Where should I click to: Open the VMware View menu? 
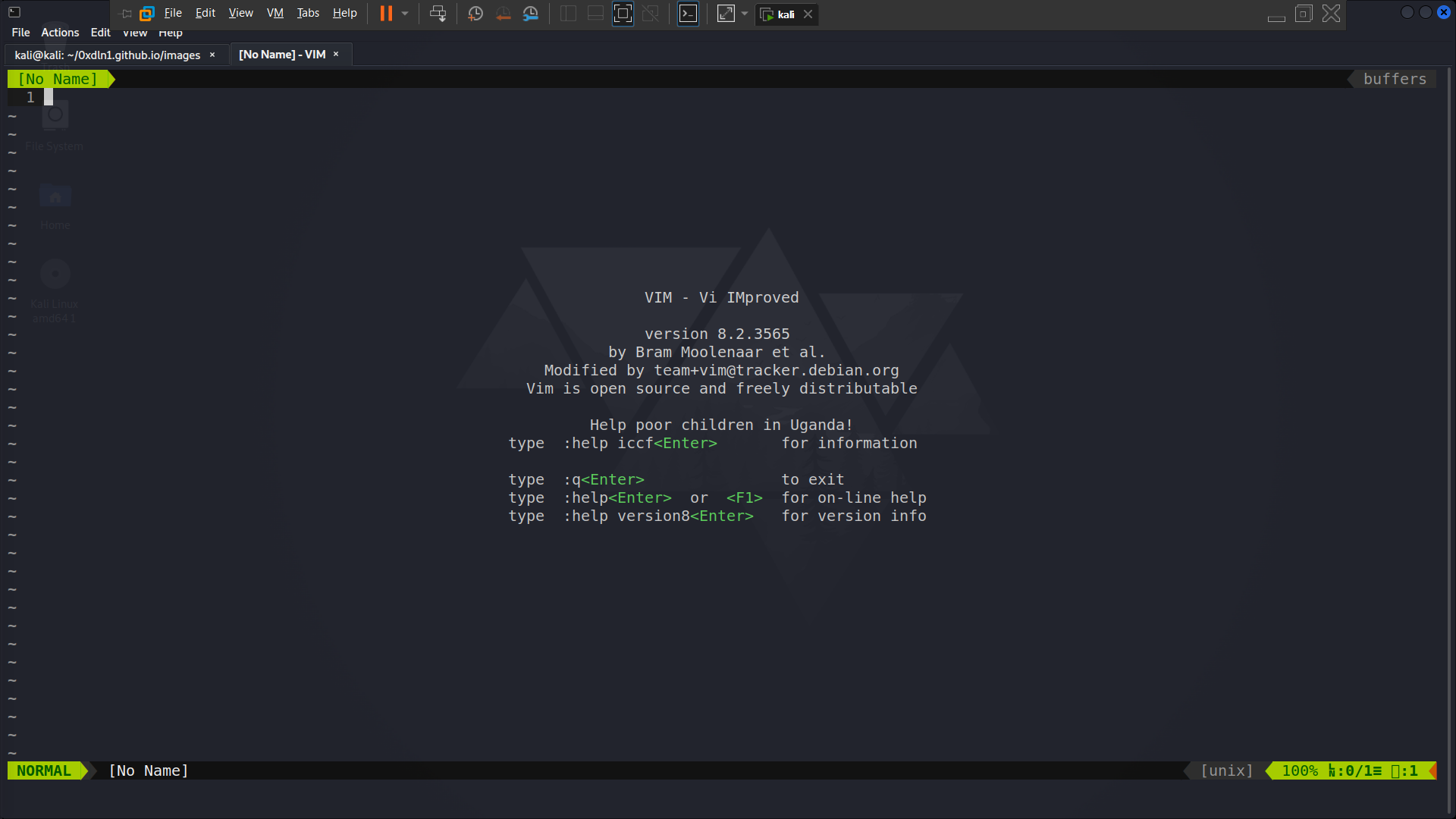tap(241, 13)
